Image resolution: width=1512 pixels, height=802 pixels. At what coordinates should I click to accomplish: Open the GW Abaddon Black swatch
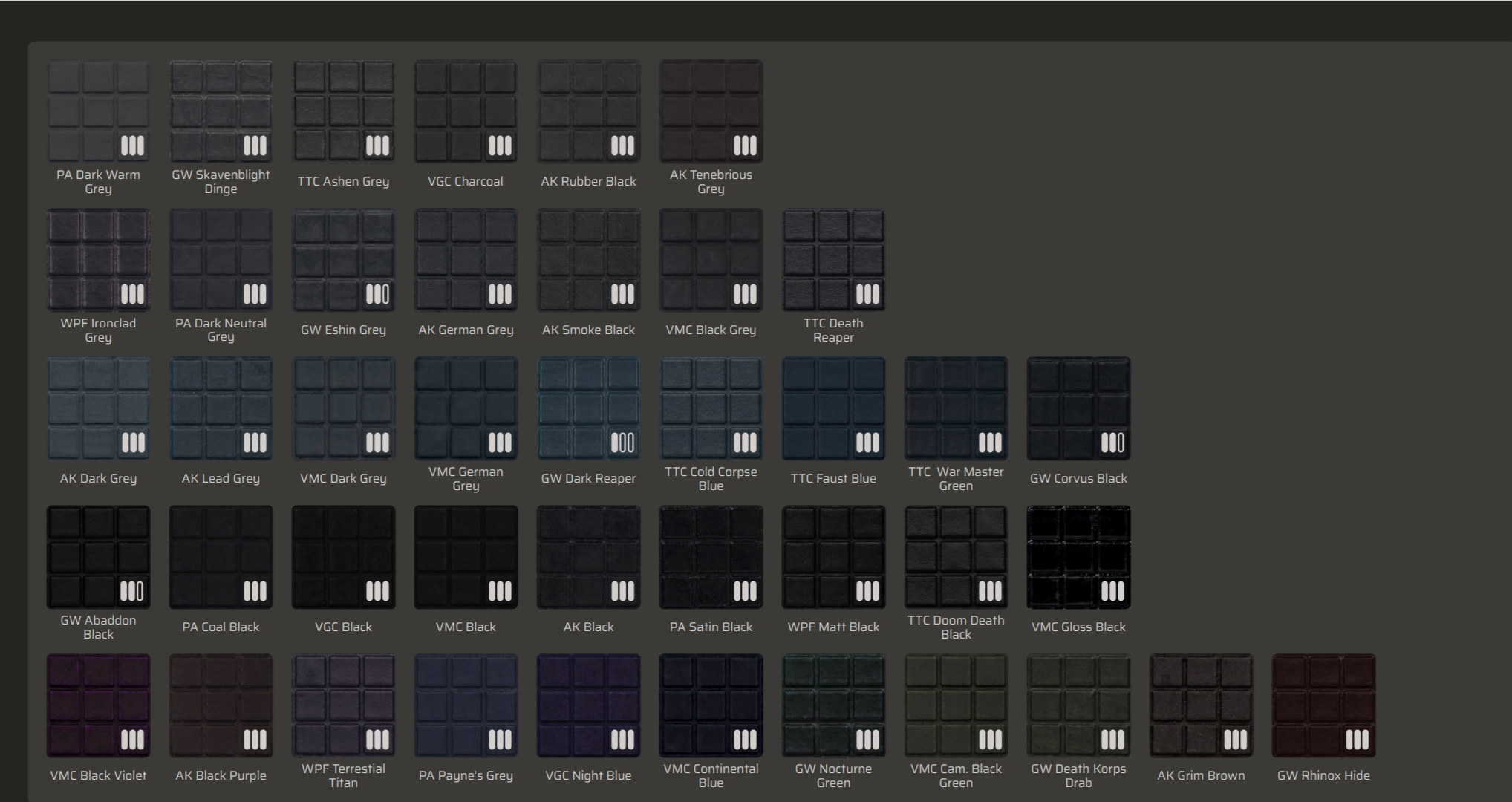98,557
